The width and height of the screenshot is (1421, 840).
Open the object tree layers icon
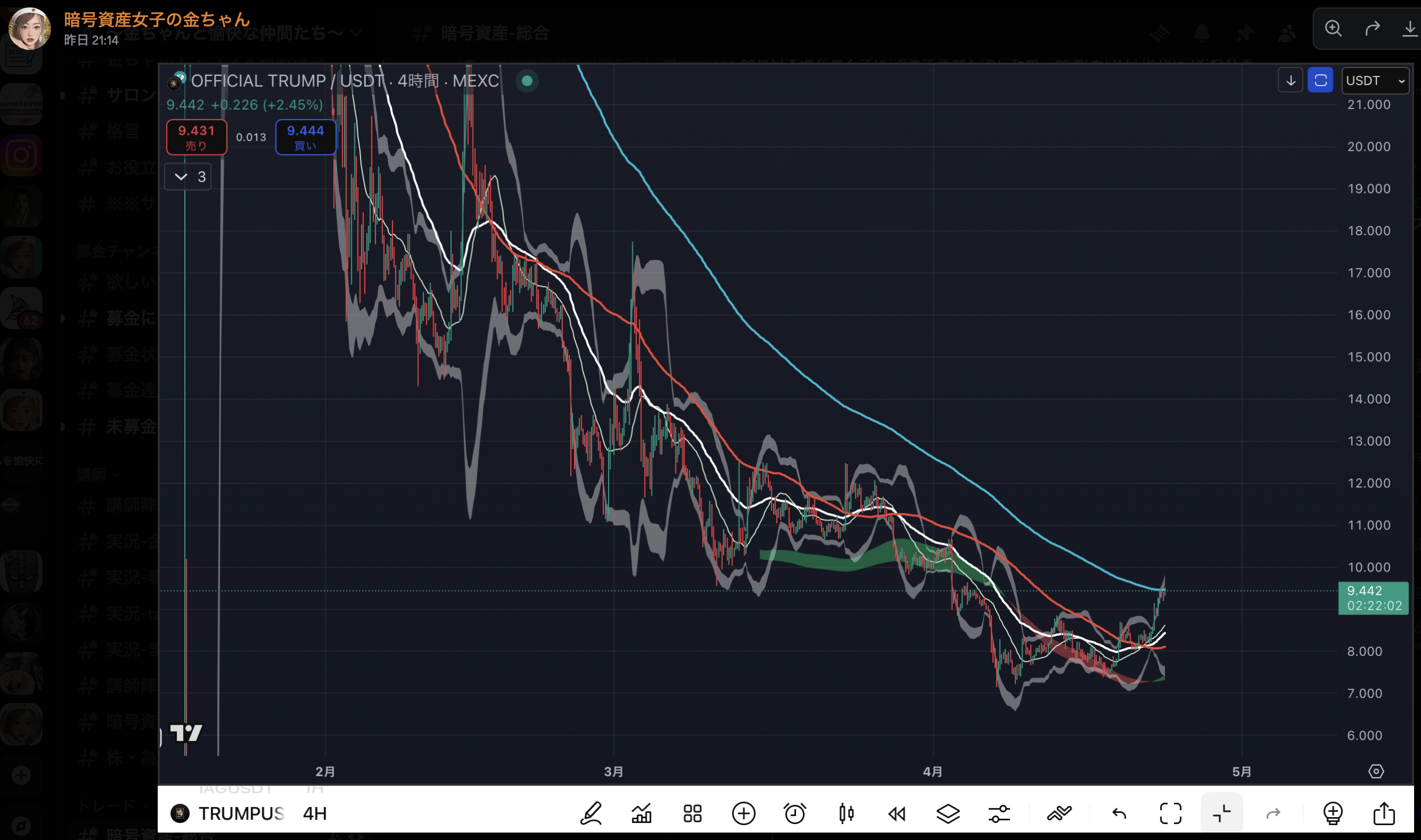(948, 814)
